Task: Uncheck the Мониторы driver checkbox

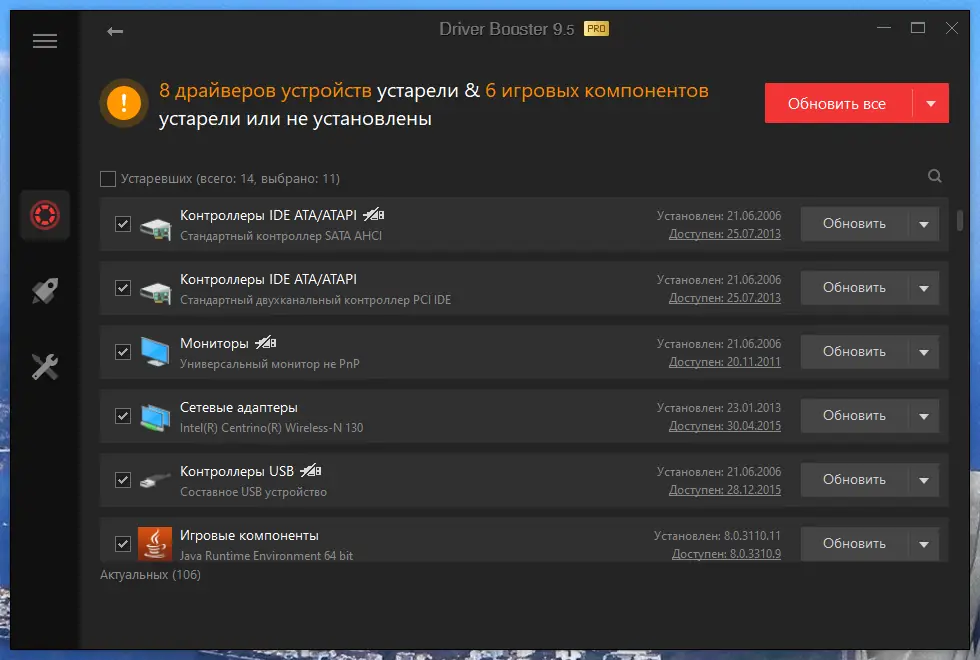Action: click(x=123, y=352)
